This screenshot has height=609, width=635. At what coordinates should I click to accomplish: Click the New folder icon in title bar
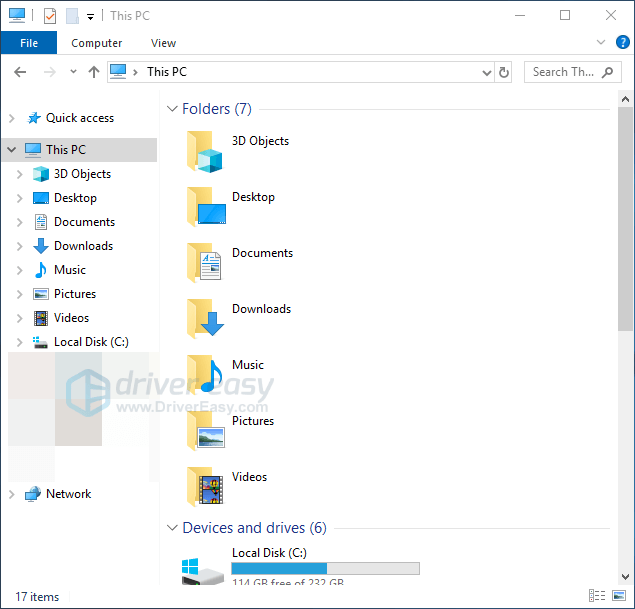coord(72,16)
